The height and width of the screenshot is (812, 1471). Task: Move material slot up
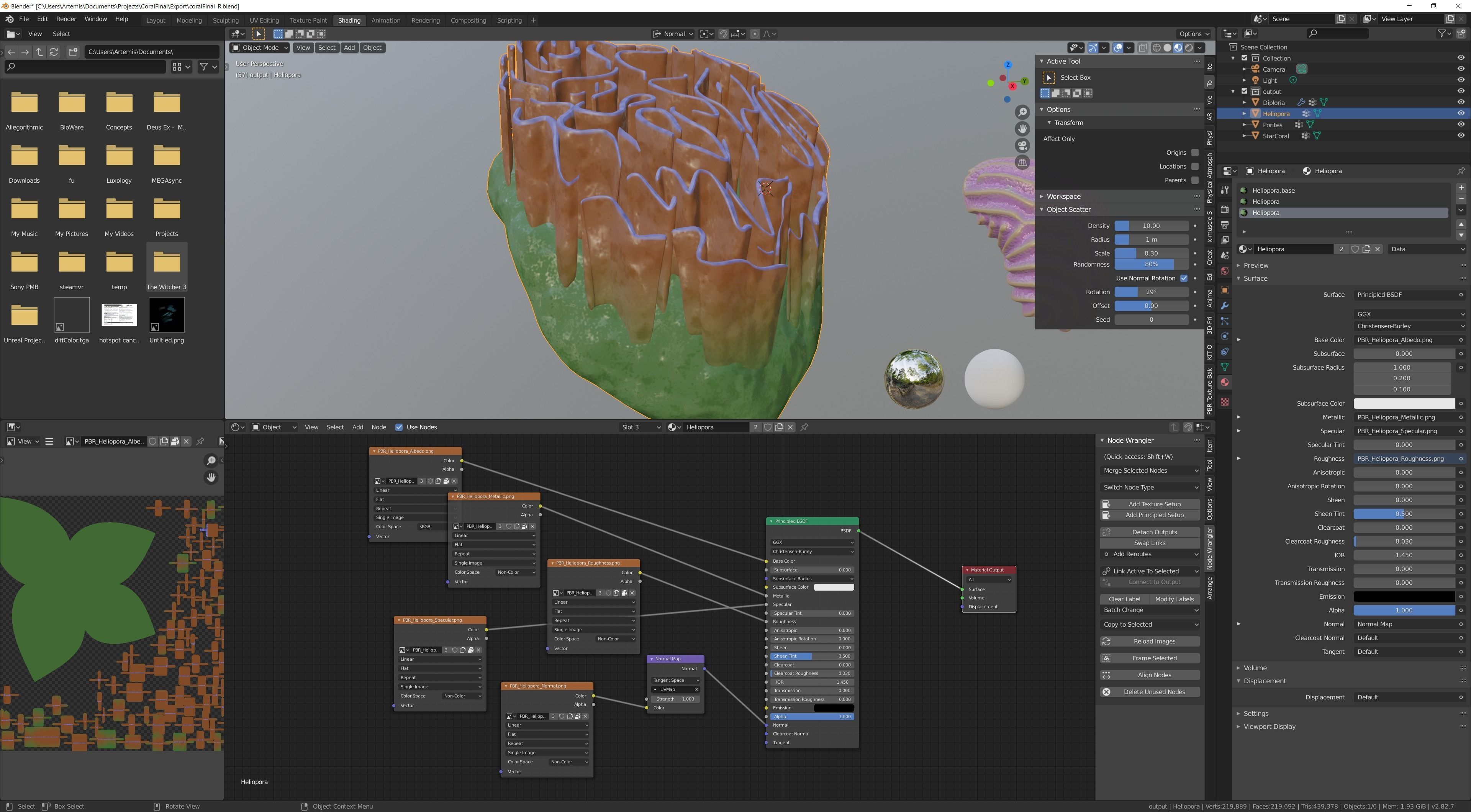coord(1461,224)
